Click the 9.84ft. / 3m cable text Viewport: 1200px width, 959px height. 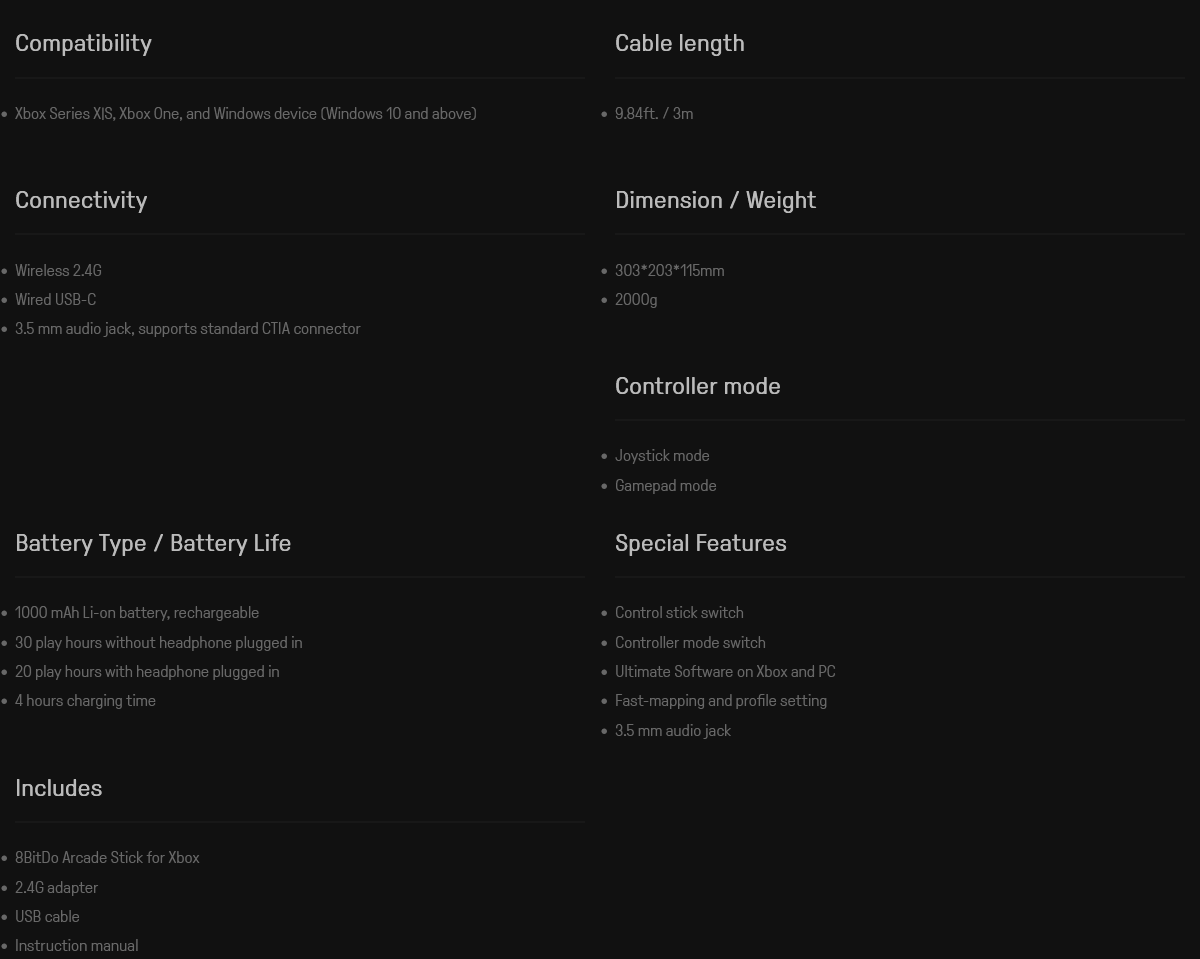coord(654,114)
